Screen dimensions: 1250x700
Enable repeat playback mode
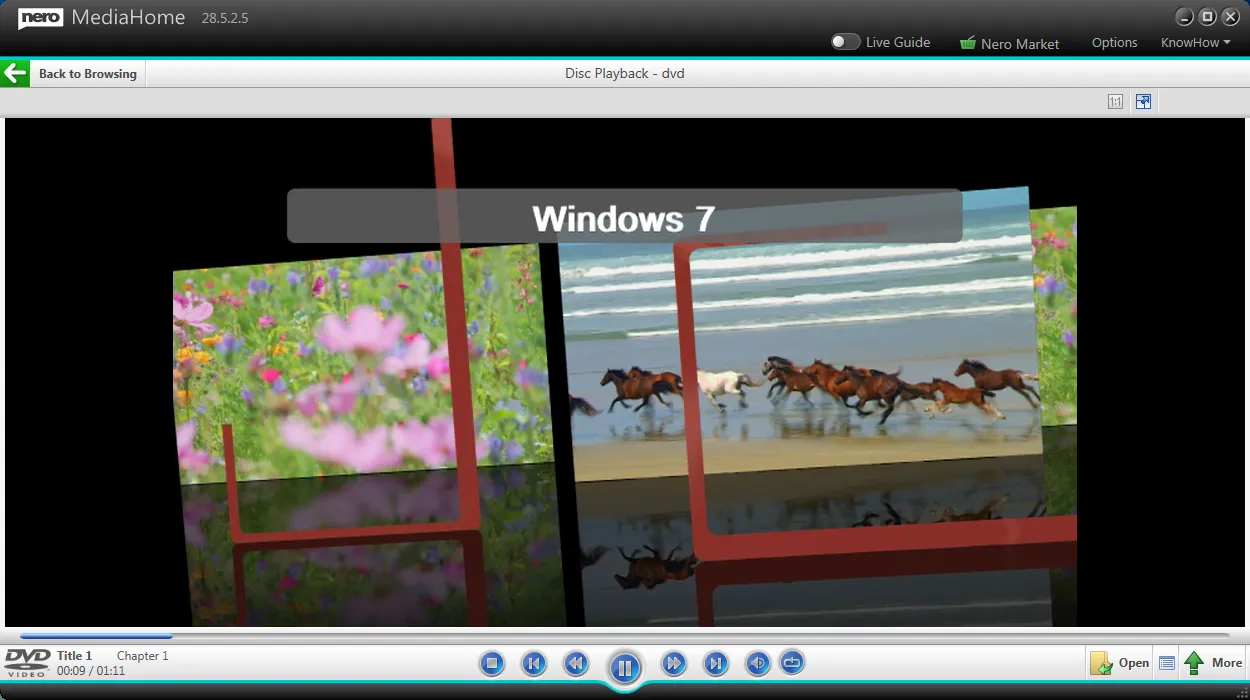[x=792, y=663]
